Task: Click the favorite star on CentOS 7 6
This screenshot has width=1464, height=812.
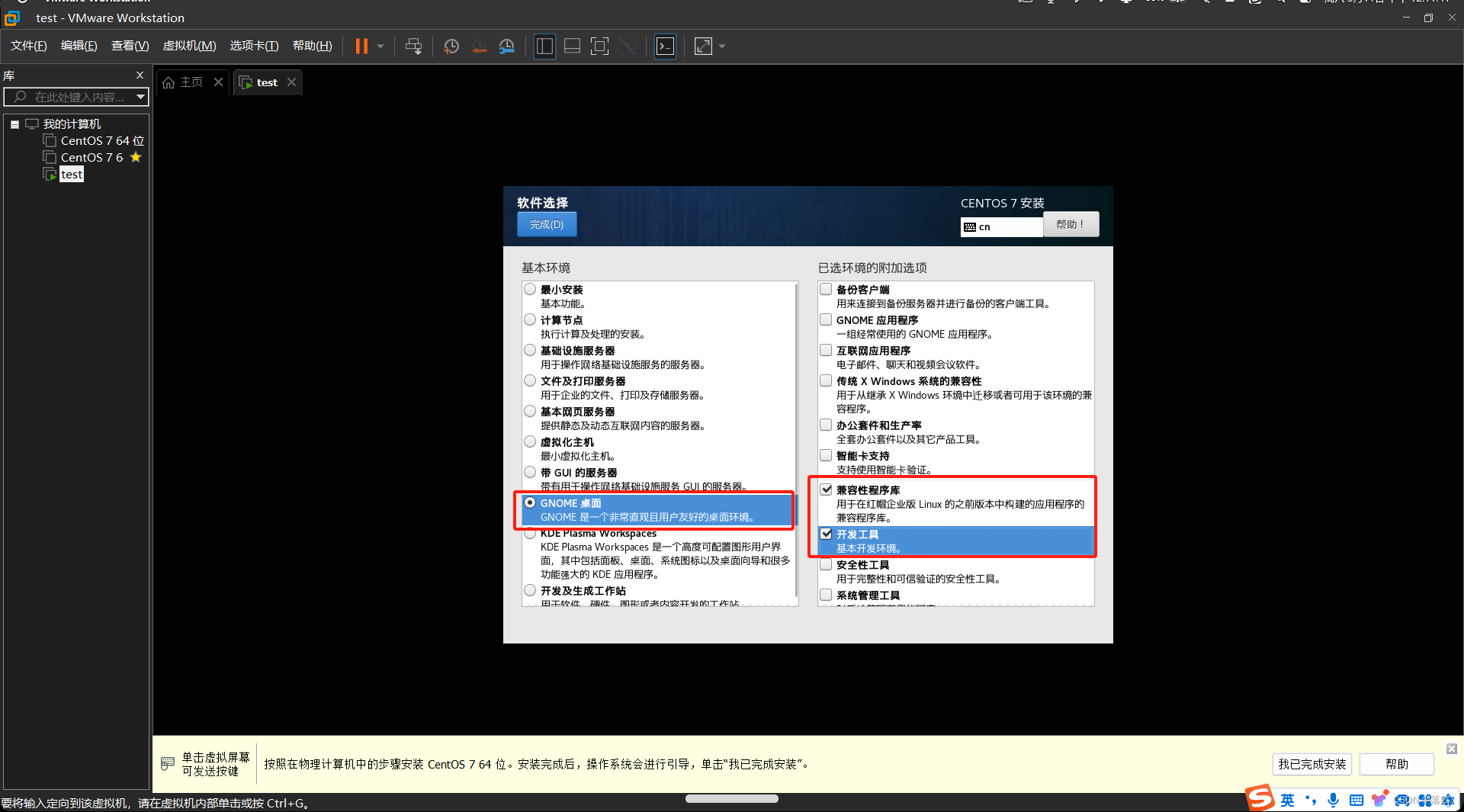Action: pos(136,157)
